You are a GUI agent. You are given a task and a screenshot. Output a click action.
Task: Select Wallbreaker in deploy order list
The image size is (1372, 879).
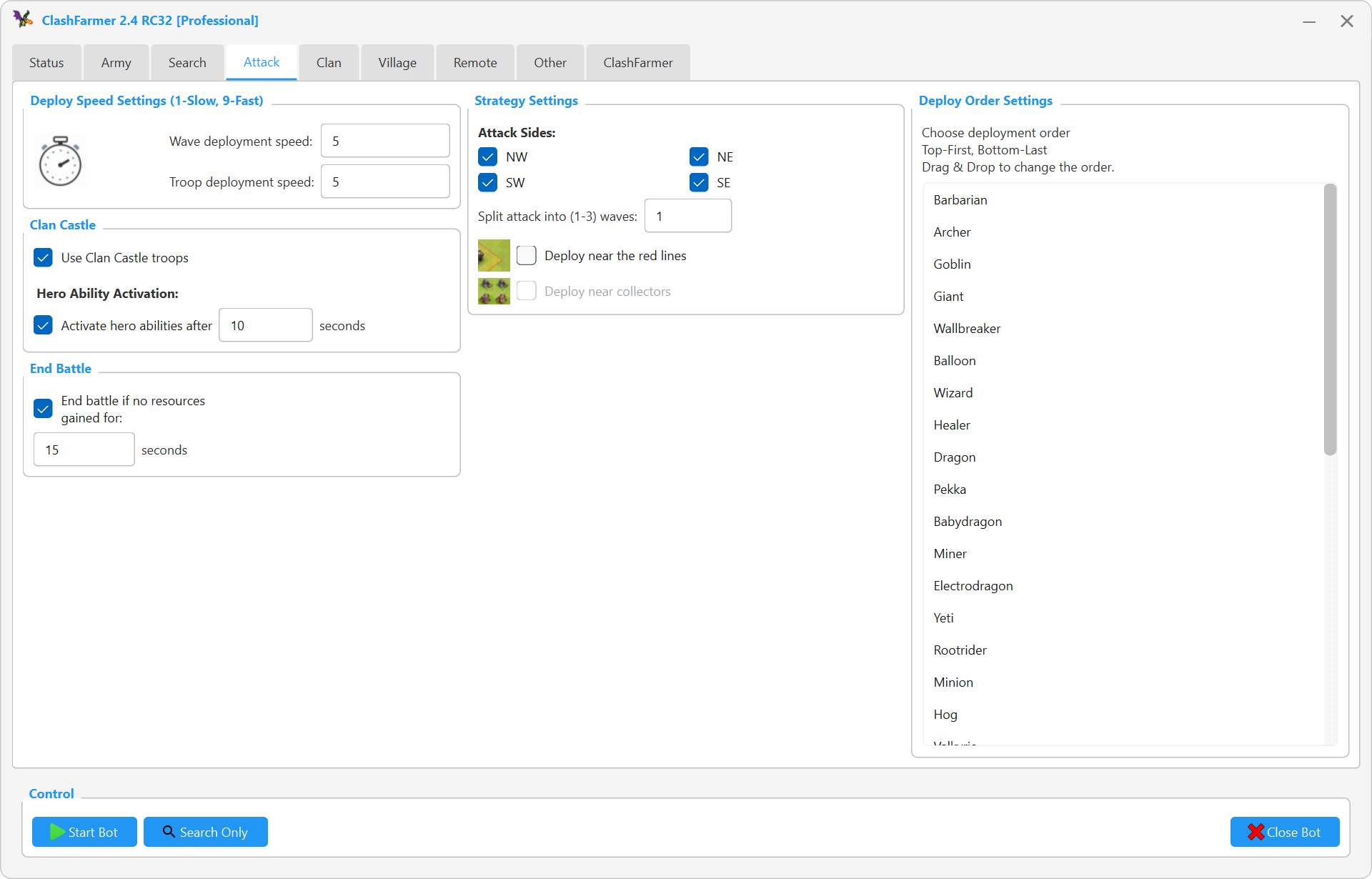(1123, 329)
